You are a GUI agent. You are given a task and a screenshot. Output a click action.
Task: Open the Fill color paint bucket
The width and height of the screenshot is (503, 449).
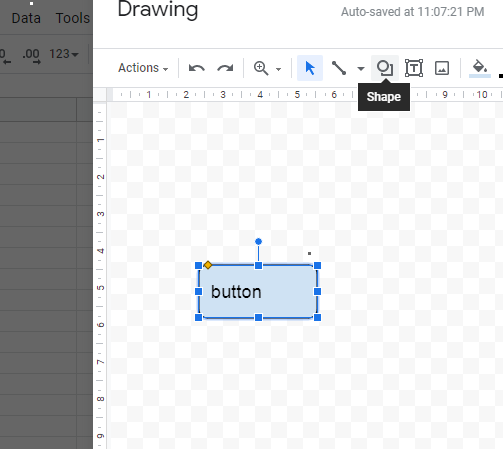click(480, 68)
